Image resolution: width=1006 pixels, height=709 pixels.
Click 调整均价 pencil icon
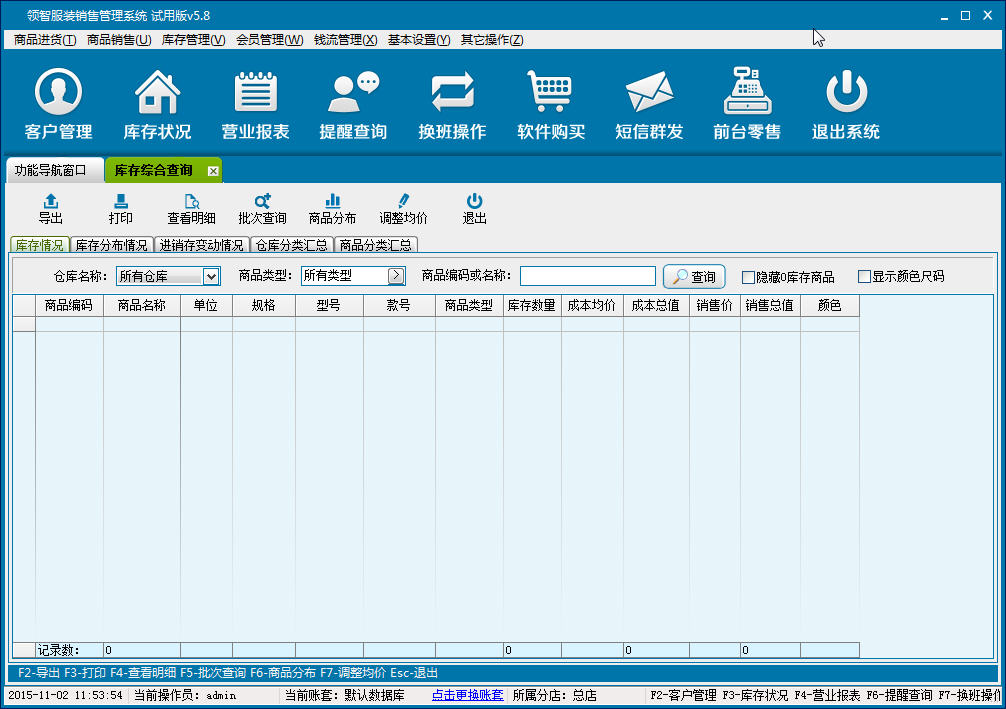pos(403,209)
